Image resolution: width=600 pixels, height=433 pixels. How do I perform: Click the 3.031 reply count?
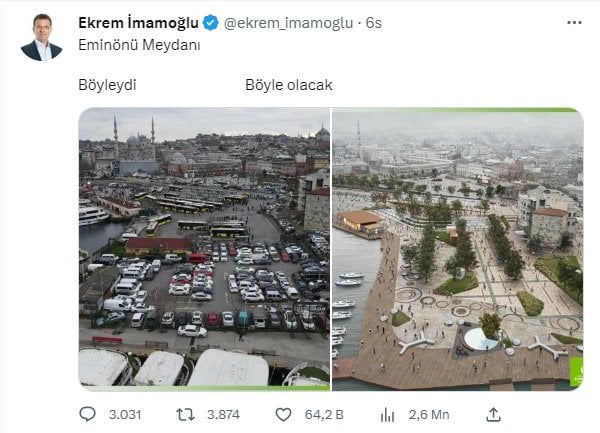click(125, 415)
